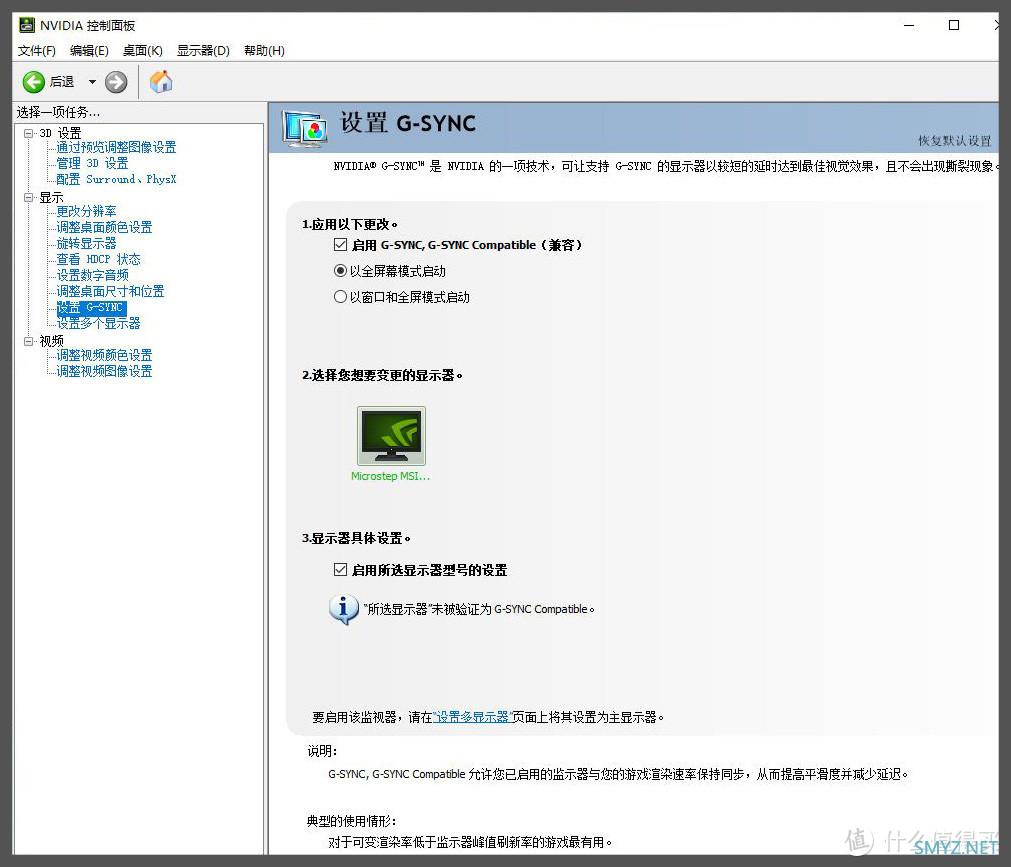This screenshot has height=867, width=1011.
Task: Toggle 启用 G-SYNC, G-SYNC Compatible checkbox
Action: [340, 244]
